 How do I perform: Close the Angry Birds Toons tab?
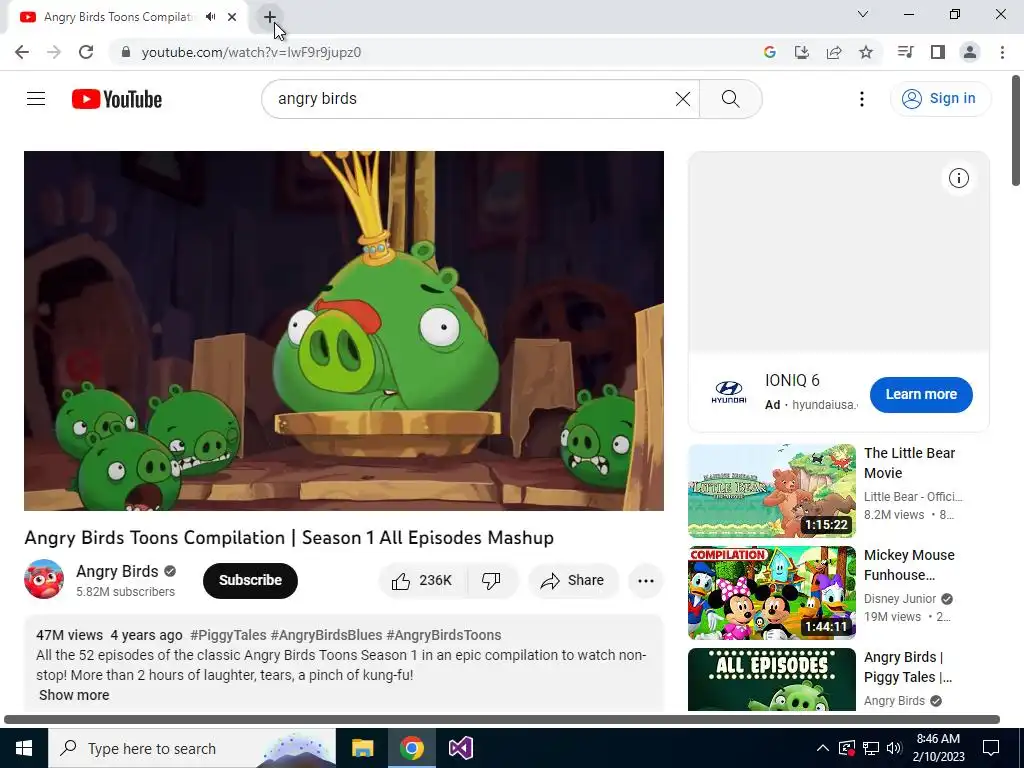tap(232, 17)
